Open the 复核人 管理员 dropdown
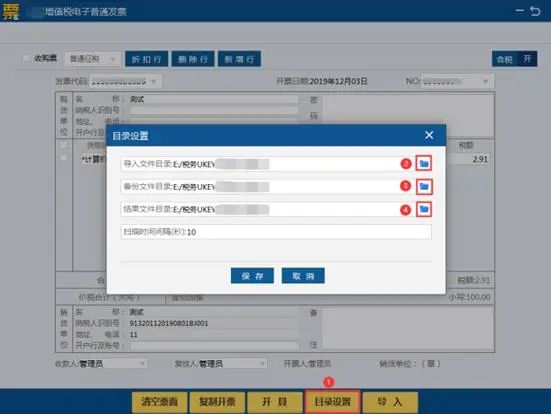The width and height of the screenshot is (551, 414). click(x=232, y=364)
